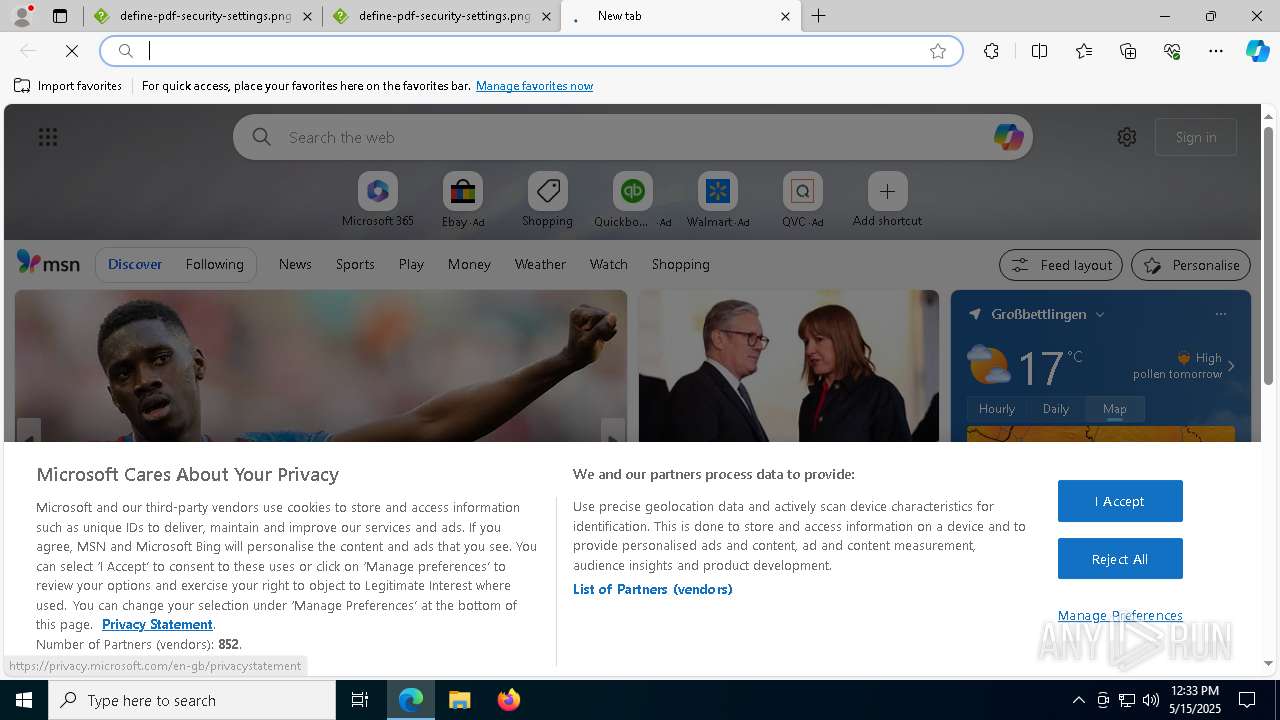Select the Map weather tab
Screen dimensions: 1280x720
(x=1114, y=408)
